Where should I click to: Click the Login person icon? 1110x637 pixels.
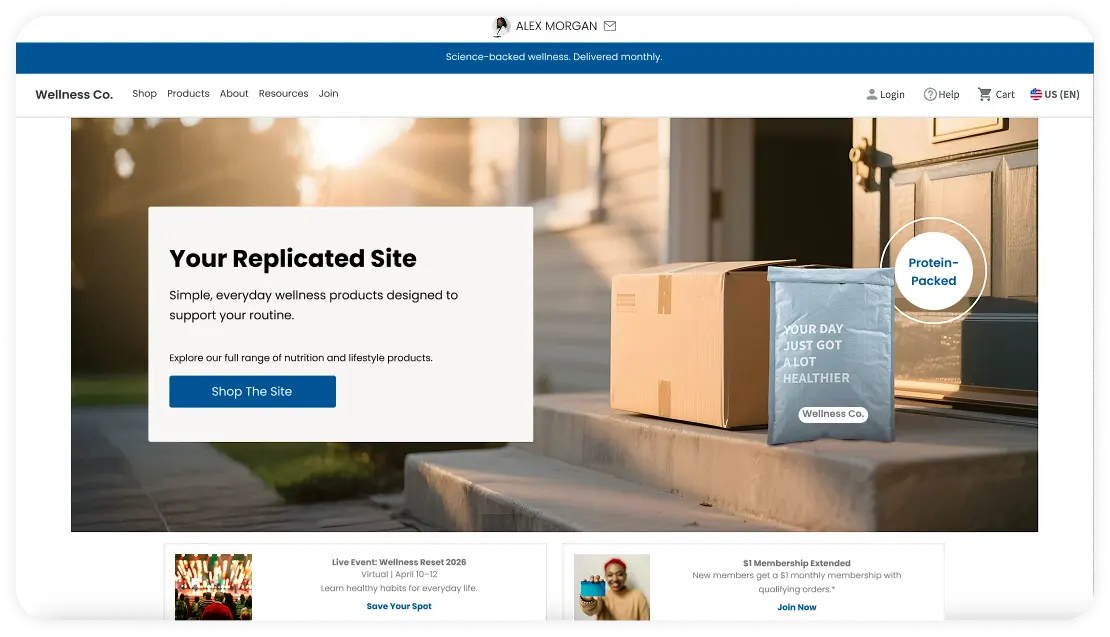click(871, 94)
